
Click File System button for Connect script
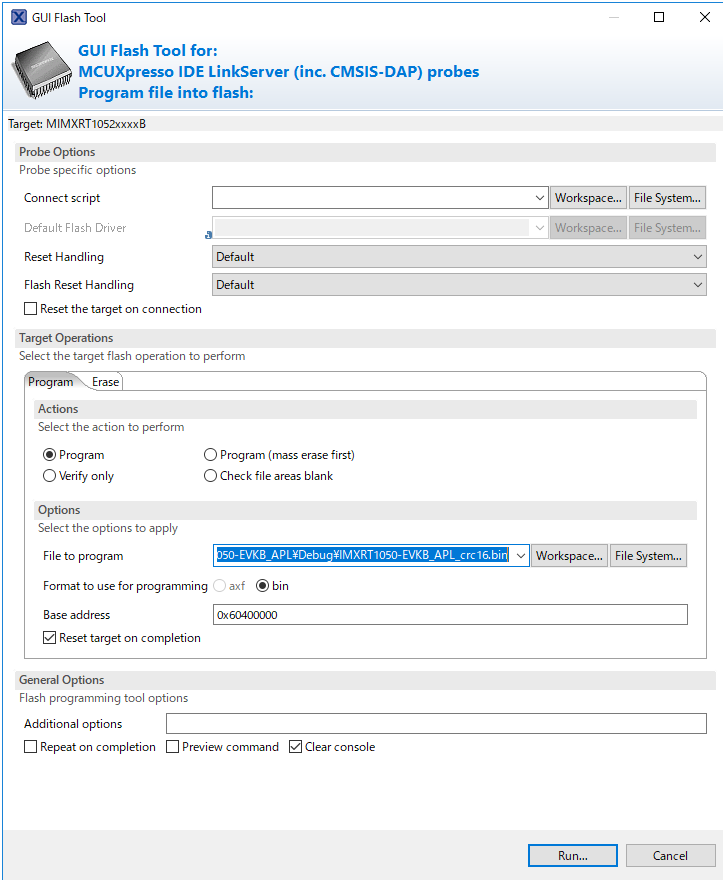(667, 198)
